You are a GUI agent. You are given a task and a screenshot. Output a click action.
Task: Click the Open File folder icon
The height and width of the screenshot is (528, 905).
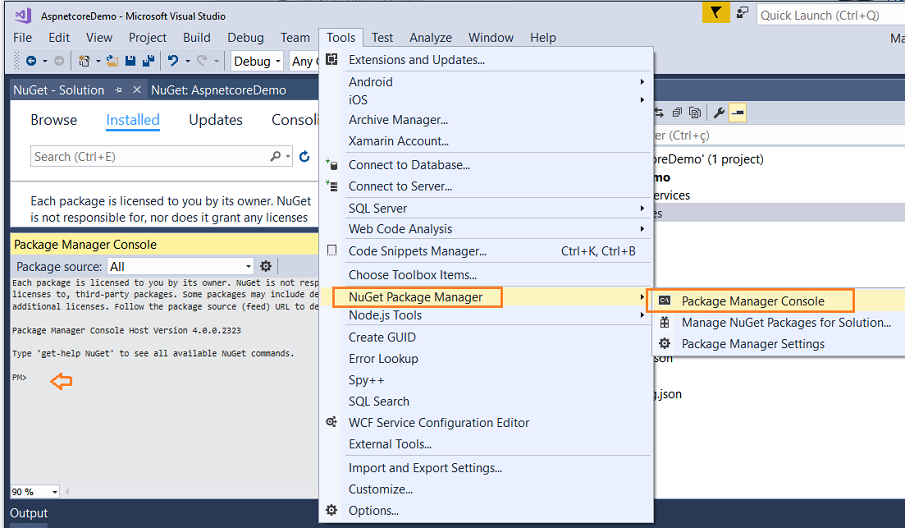coord(112,61)
